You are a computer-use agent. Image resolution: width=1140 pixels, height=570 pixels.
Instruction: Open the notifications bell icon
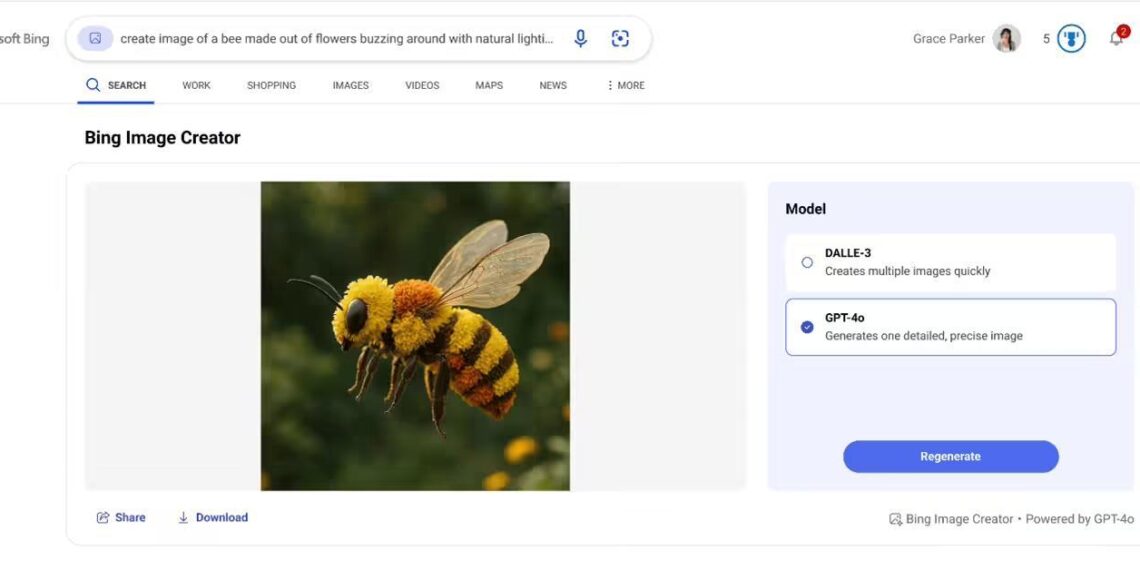1116,39
